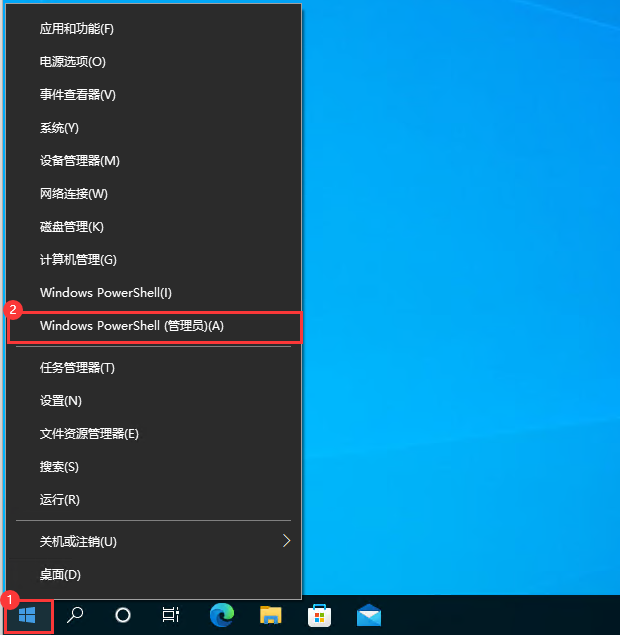The height and width of the screenshot is (635, 620).
Task: Open 事件查看器(V)
Action: pyautogui.click(x=153, y=95)
